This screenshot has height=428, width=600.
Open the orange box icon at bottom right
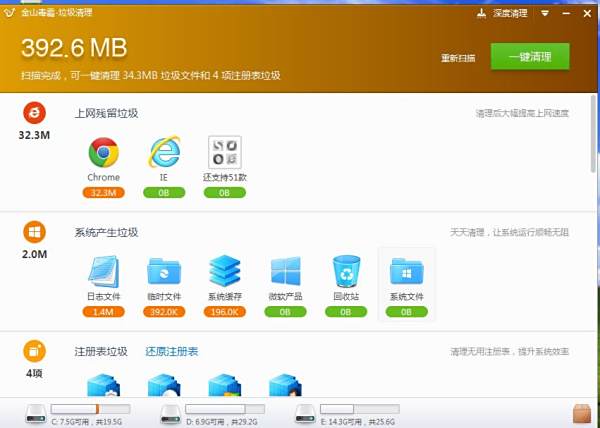(582, 413)
